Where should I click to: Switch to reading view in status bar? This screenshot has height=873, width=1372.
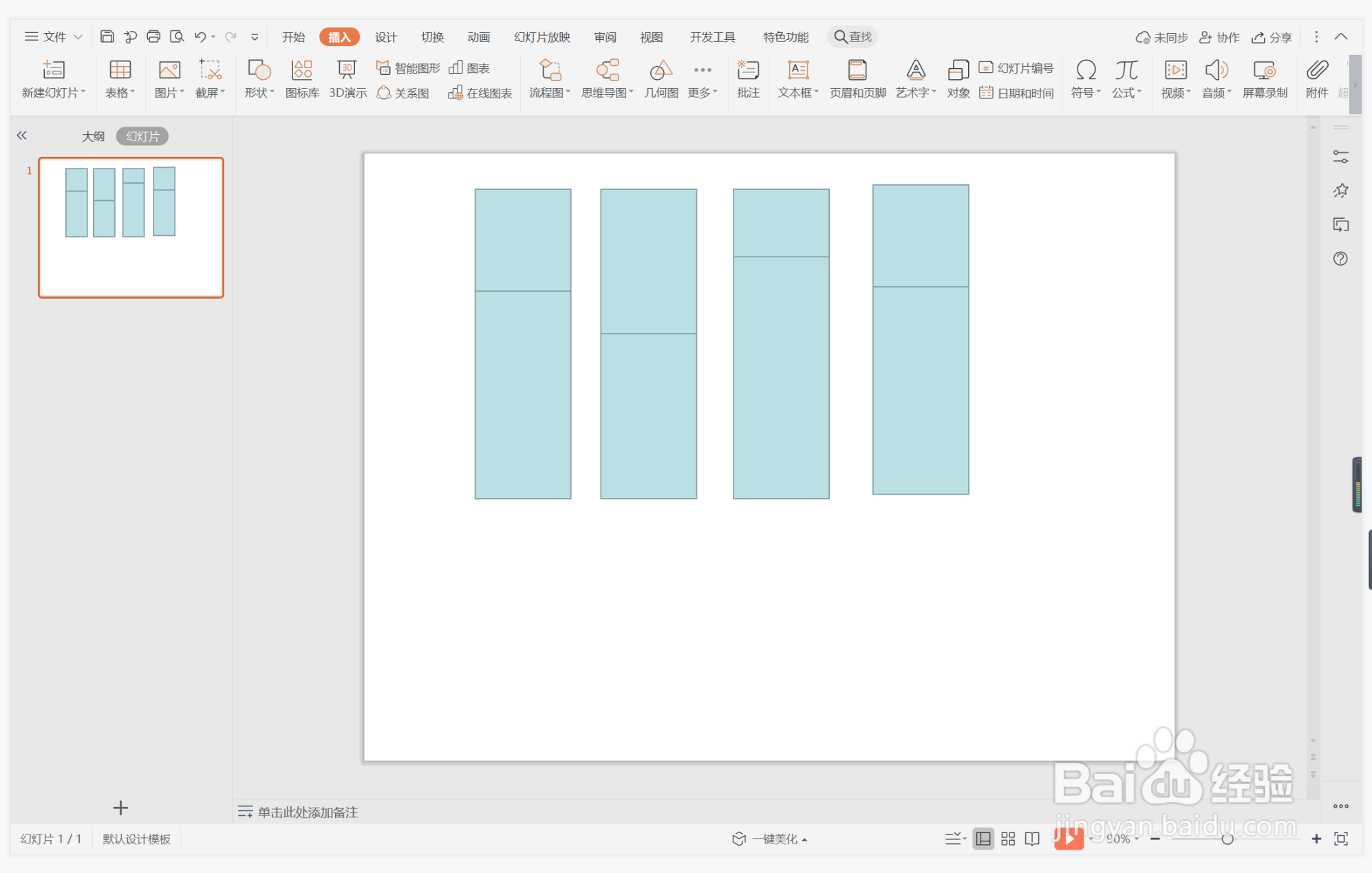point(1032,839)
